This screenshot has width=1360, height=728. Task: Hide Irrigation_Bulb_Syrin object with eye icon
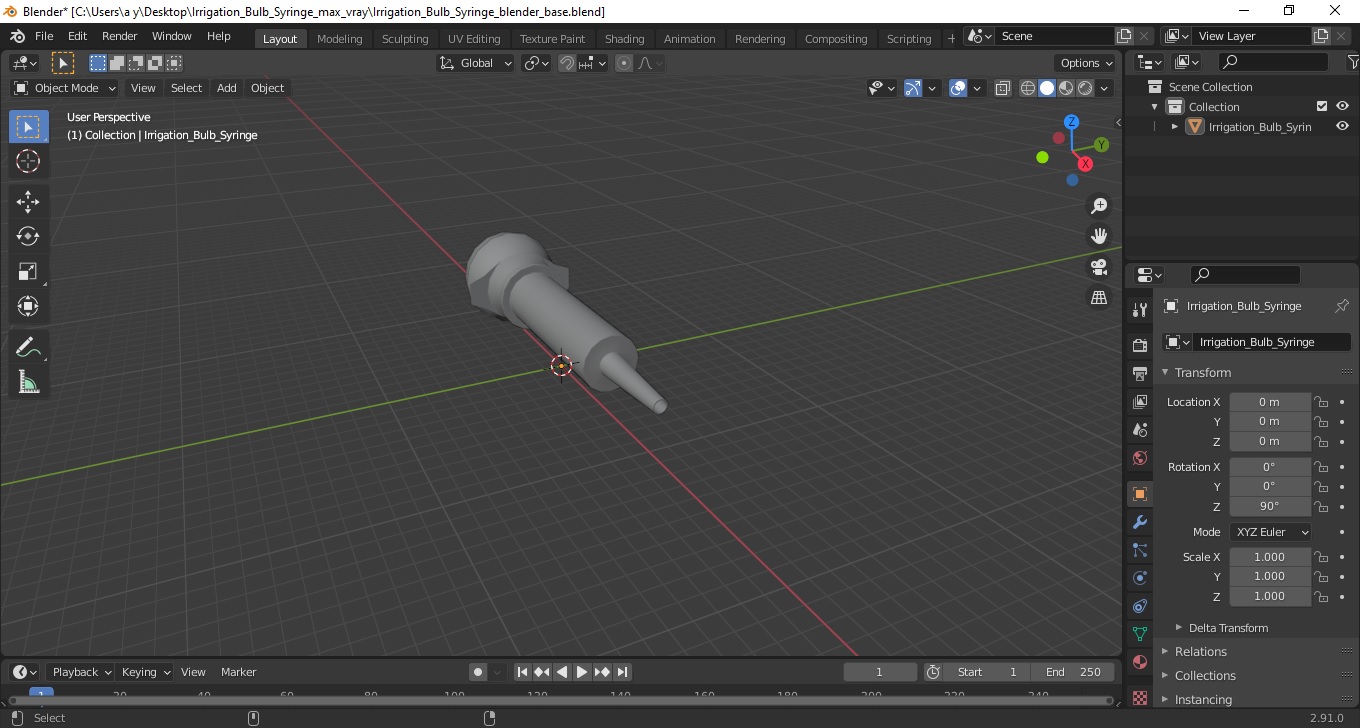click(1342, 126)
